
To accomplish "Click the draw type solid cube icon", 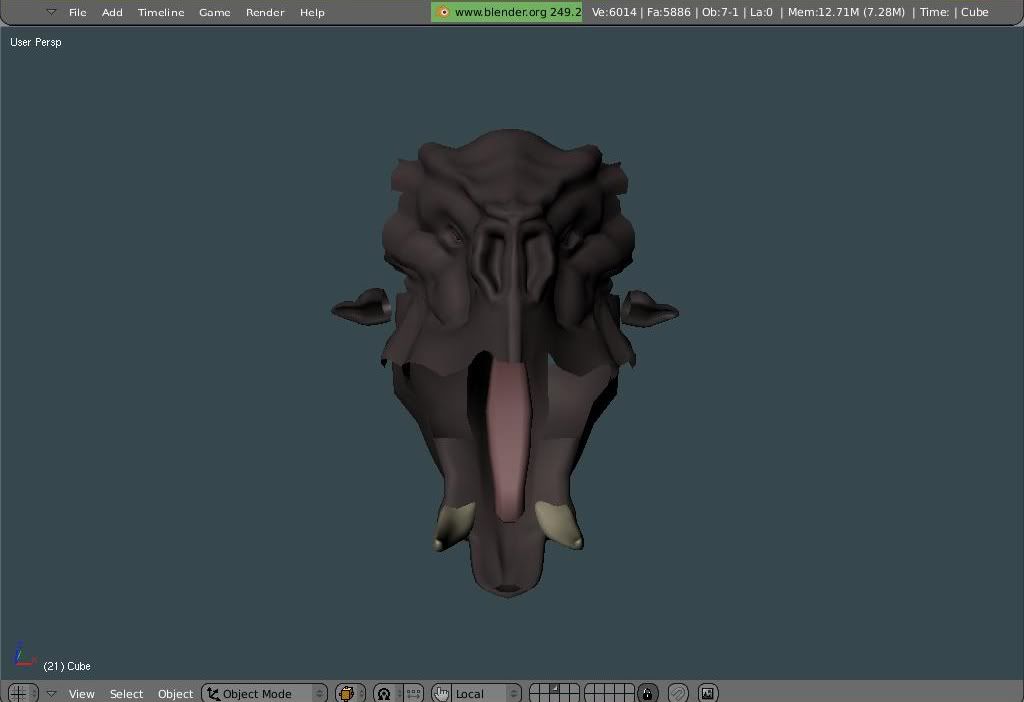I will 347,693.
